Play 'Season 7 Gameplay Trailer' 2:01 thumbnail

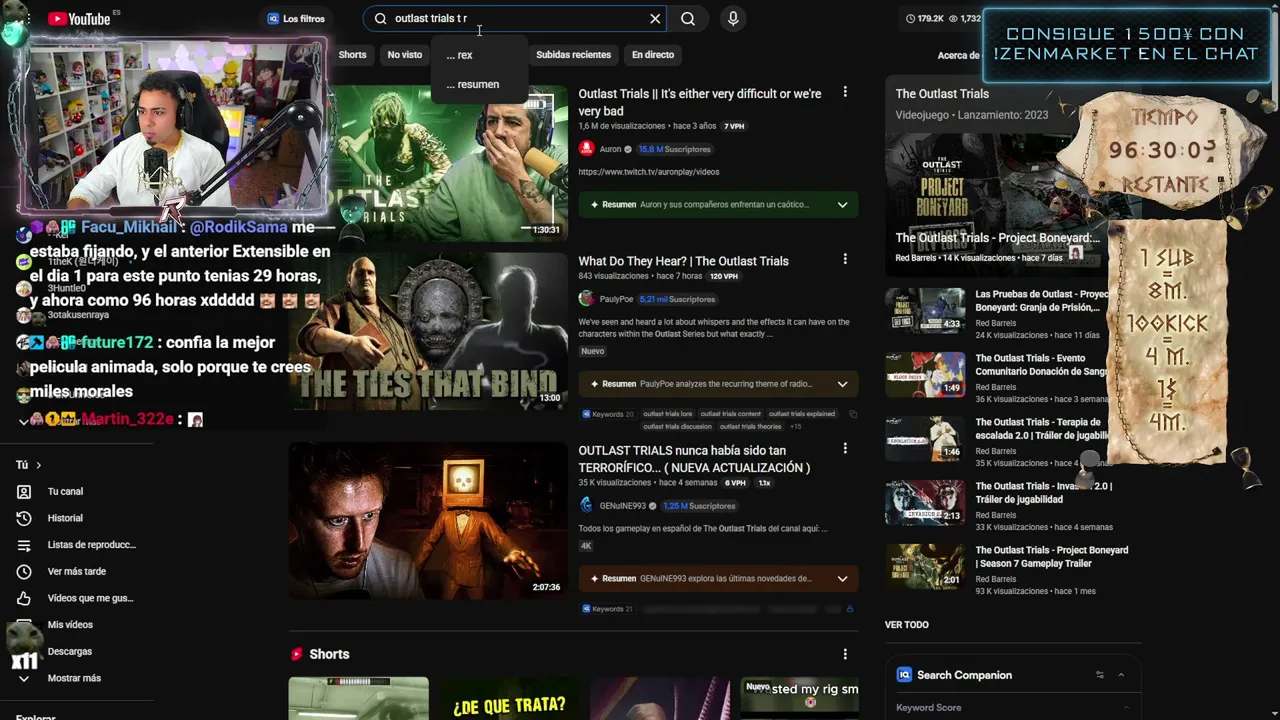coord(925,566)
